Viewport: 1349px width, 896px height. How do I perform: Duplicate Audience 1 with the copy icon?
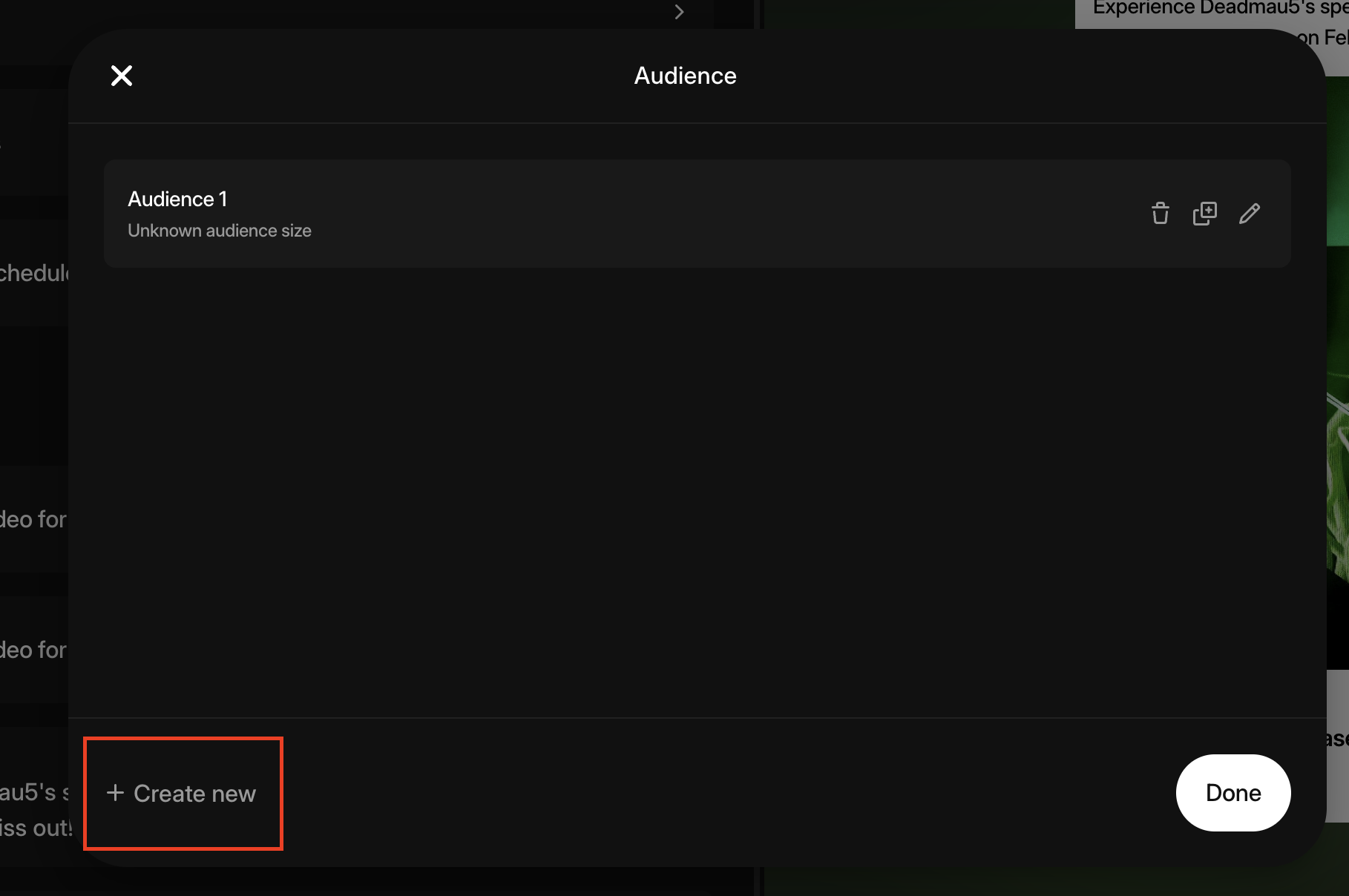click(x=1204, y=214)
